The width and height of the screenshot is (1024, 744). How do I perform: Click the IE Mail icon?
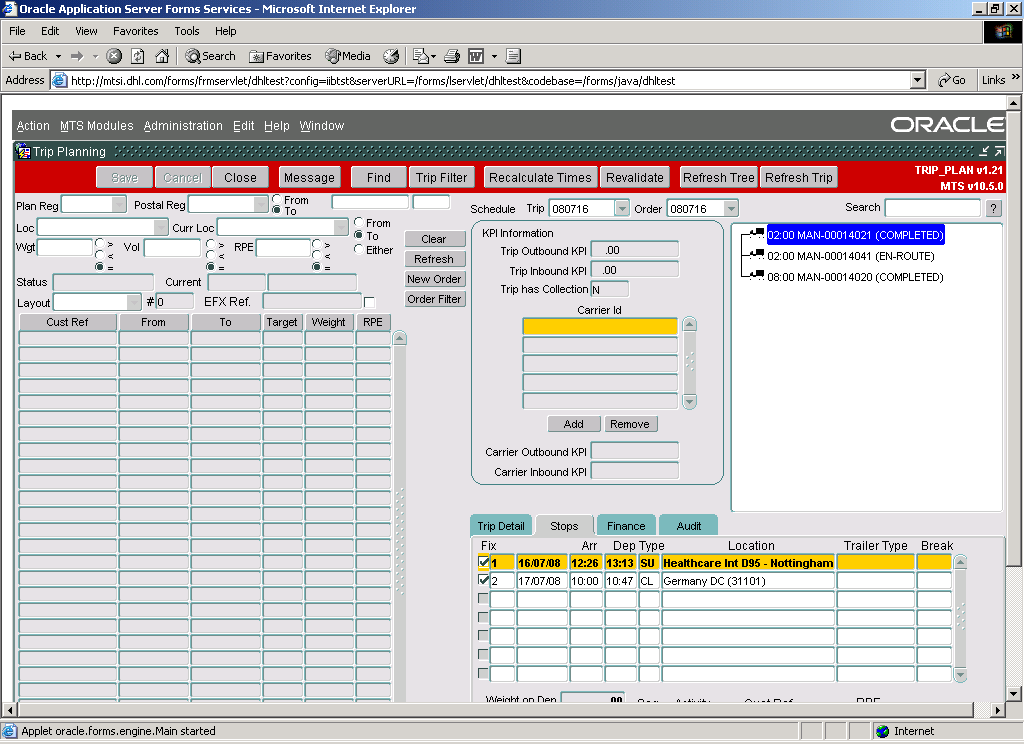[421, 56]
